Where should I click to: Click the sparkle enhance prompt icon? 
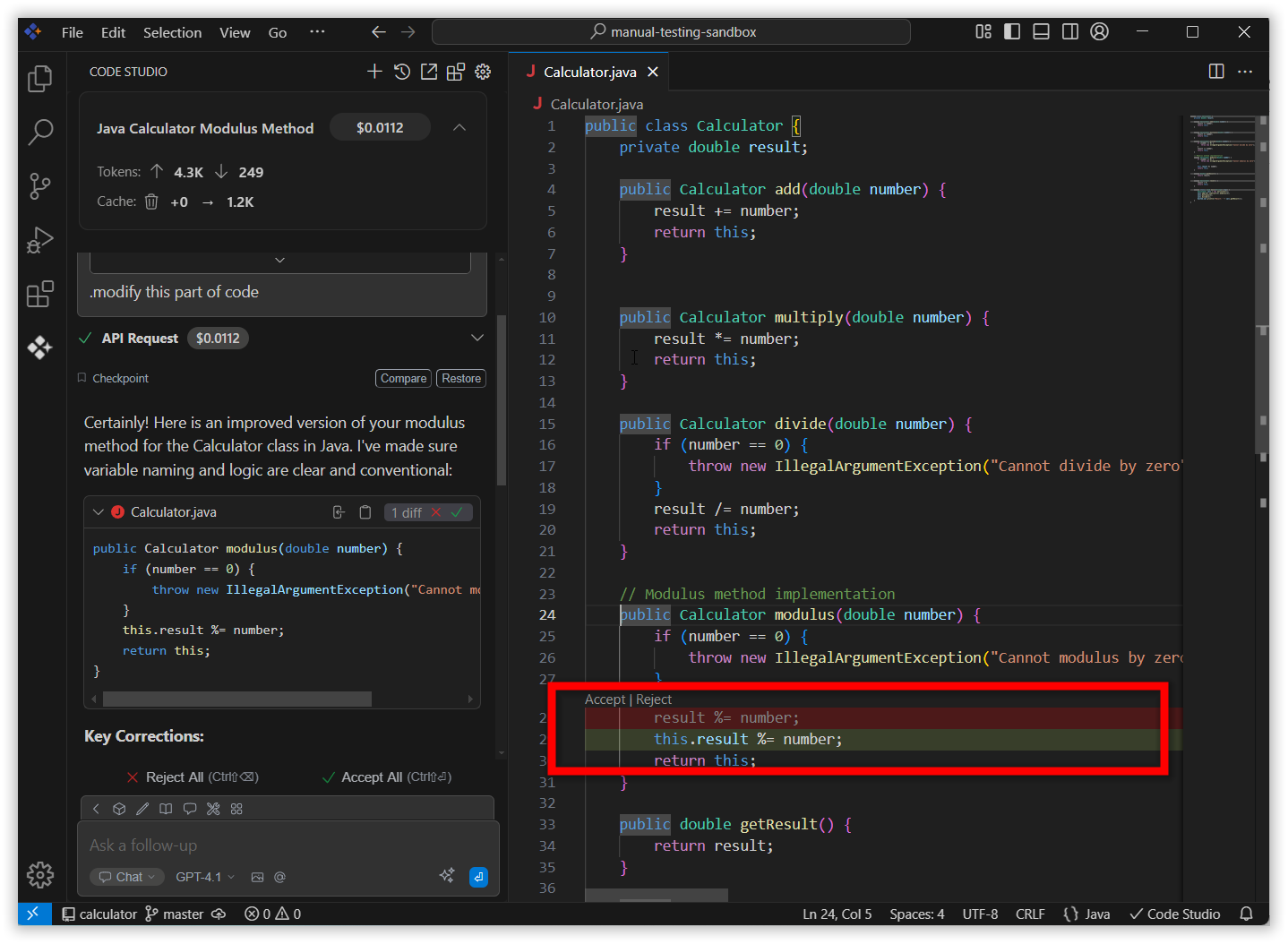[447, 876]
